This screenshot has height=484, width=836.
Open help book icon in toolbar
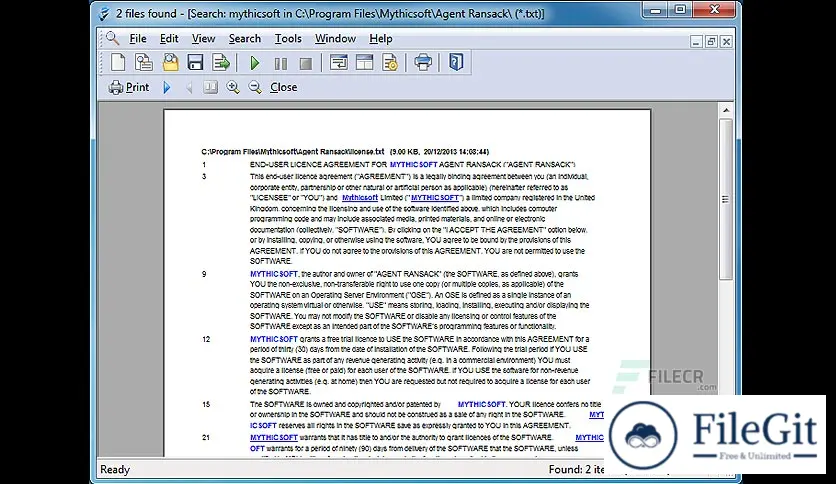coord(456,62)
